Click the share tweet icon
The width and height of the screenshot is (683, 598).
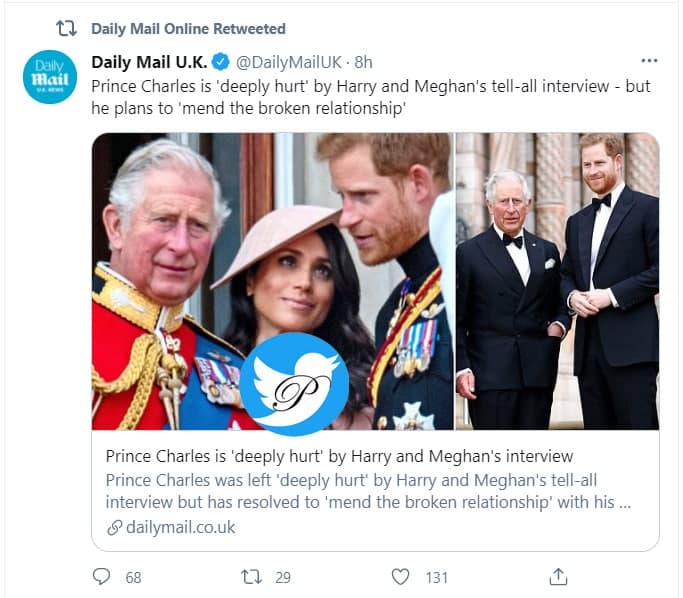(x=559, y=577)
